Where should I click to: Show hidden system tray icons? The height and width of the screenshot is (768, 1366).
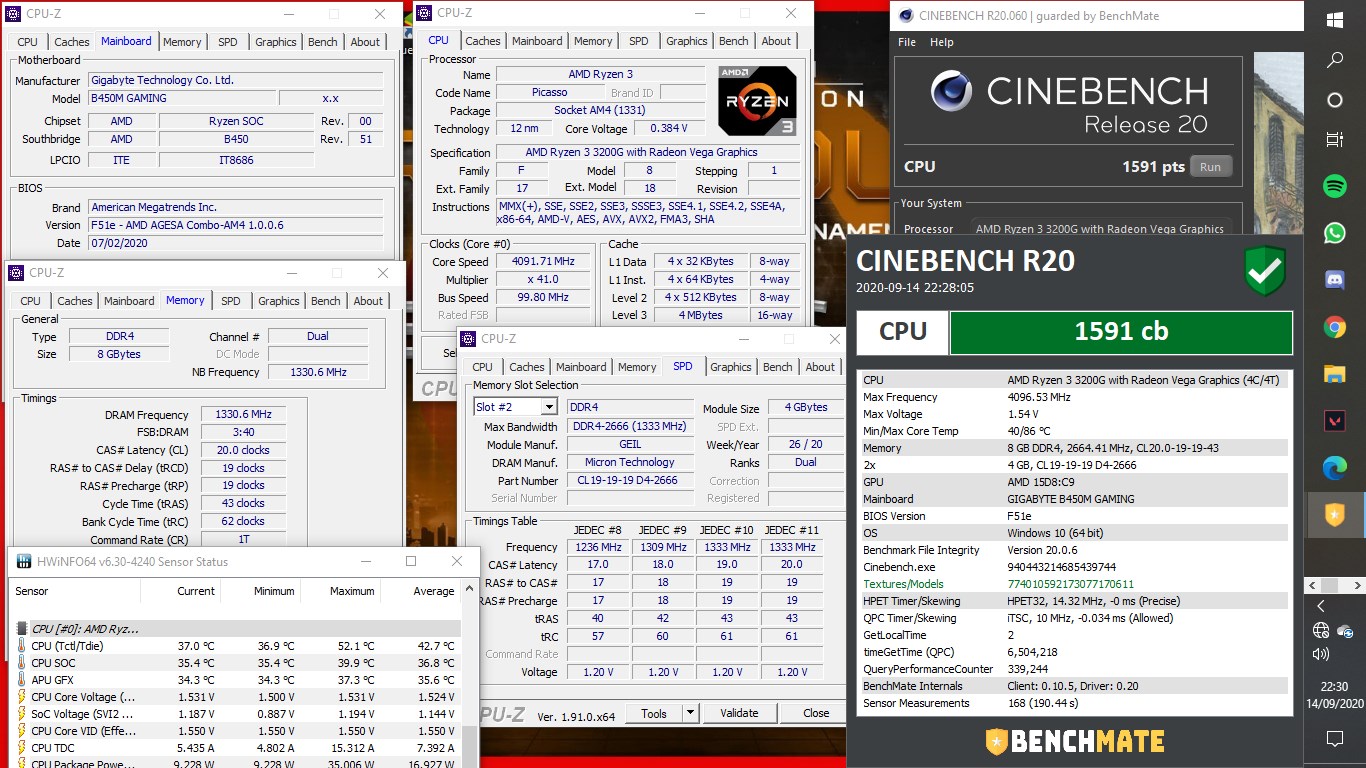1321,606
